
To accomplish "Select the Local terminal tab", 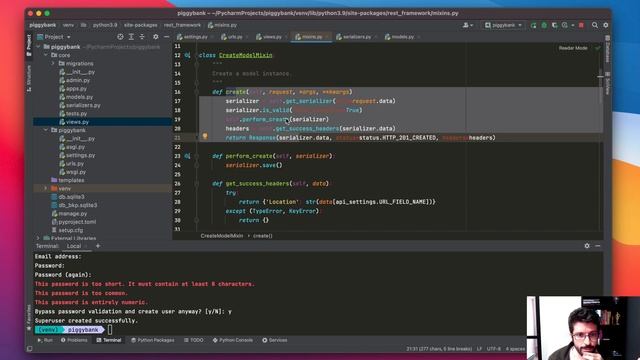I will click(74, 246).
